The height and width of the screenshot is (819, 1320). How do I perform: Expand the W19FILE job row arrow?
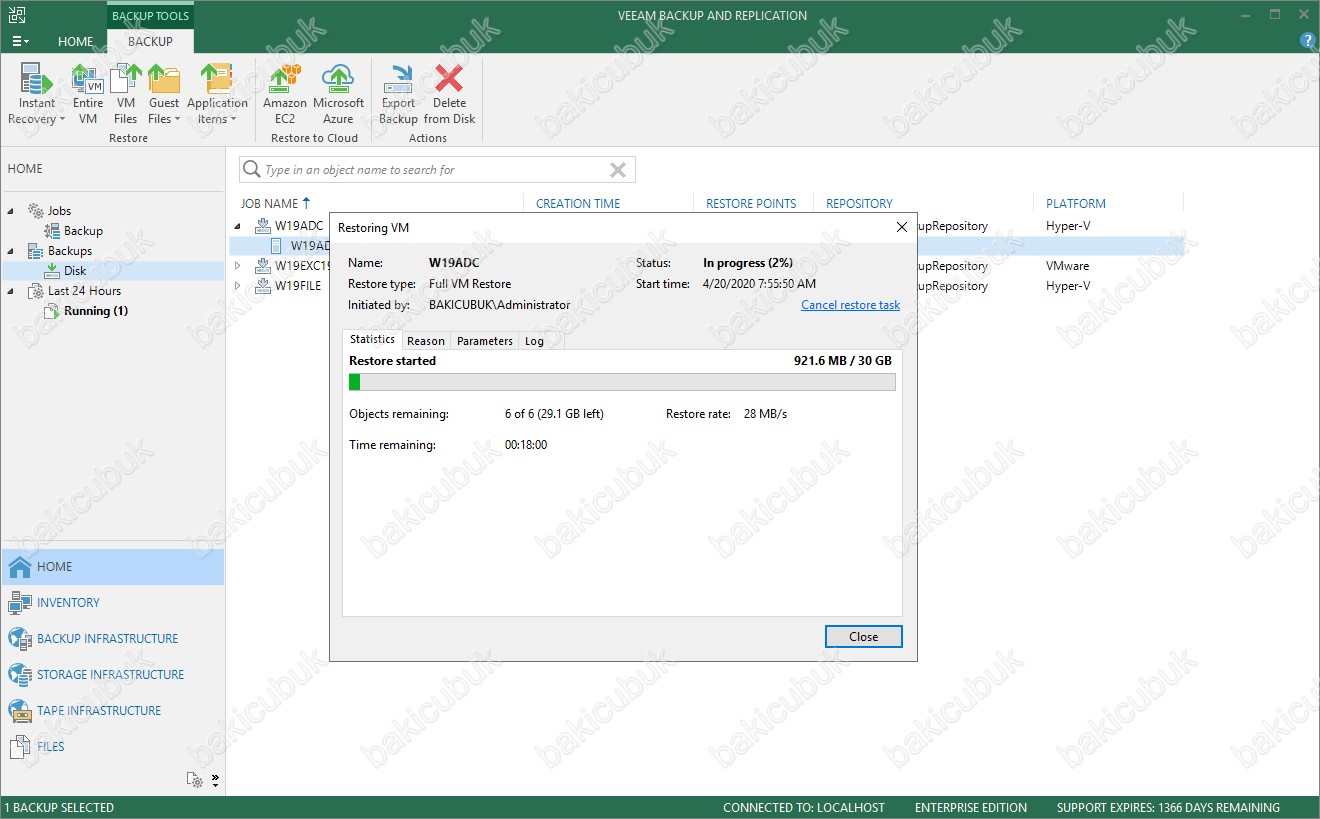coord(238,286)
